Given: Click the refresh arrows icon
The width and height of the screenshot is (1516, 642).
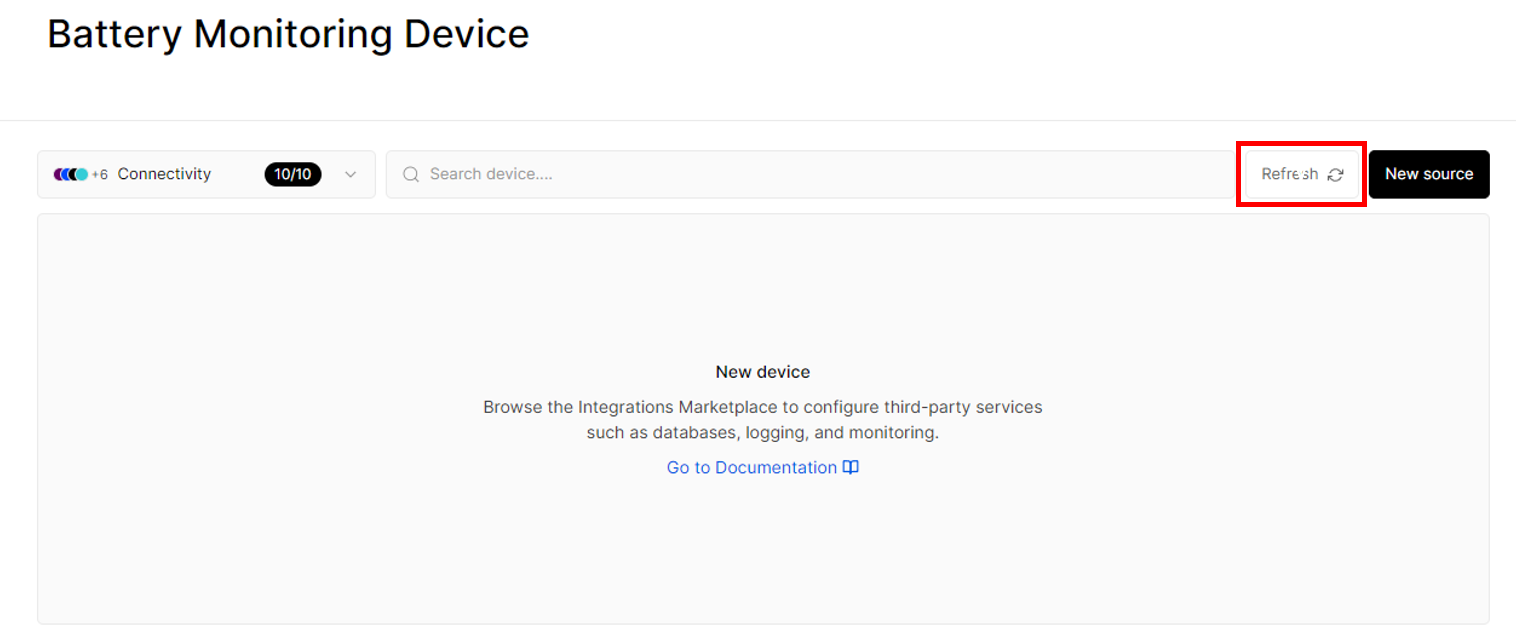Looking at the screenshot, I should coord(1335,175).
